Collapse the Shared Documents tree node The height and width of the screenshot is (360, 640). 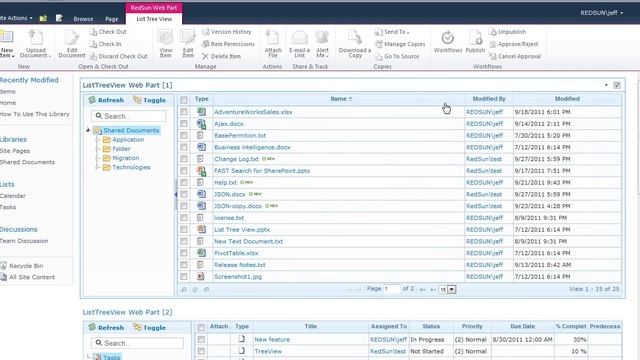click(88, 130)
